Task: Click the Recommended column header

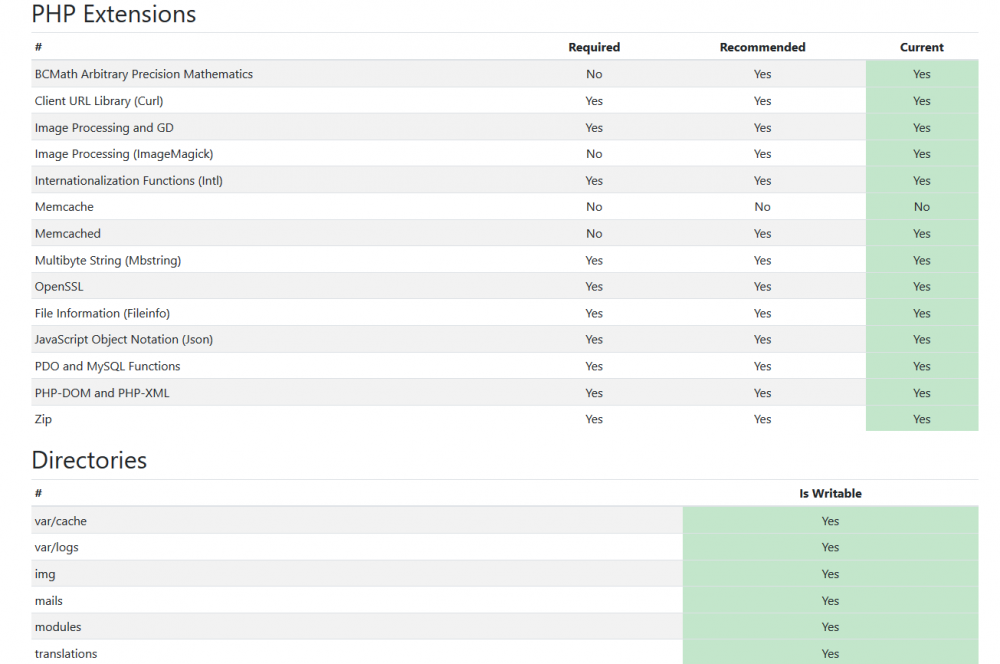Action: 762,47
